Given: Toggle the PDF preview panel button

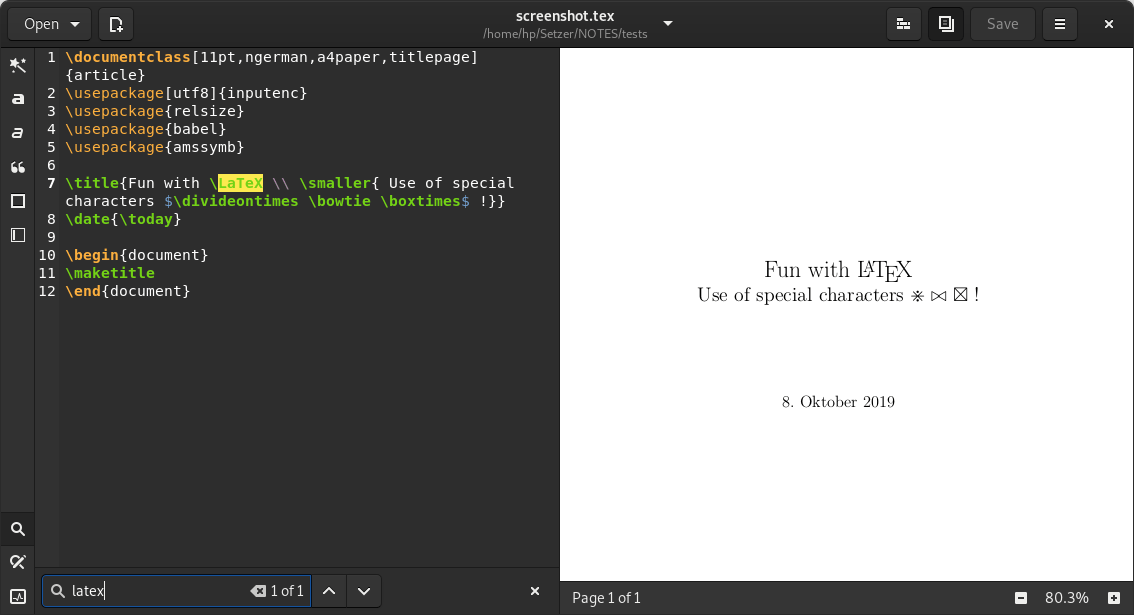Looking at the screenshot, I should pyautogui.click(x=946, y=24).
